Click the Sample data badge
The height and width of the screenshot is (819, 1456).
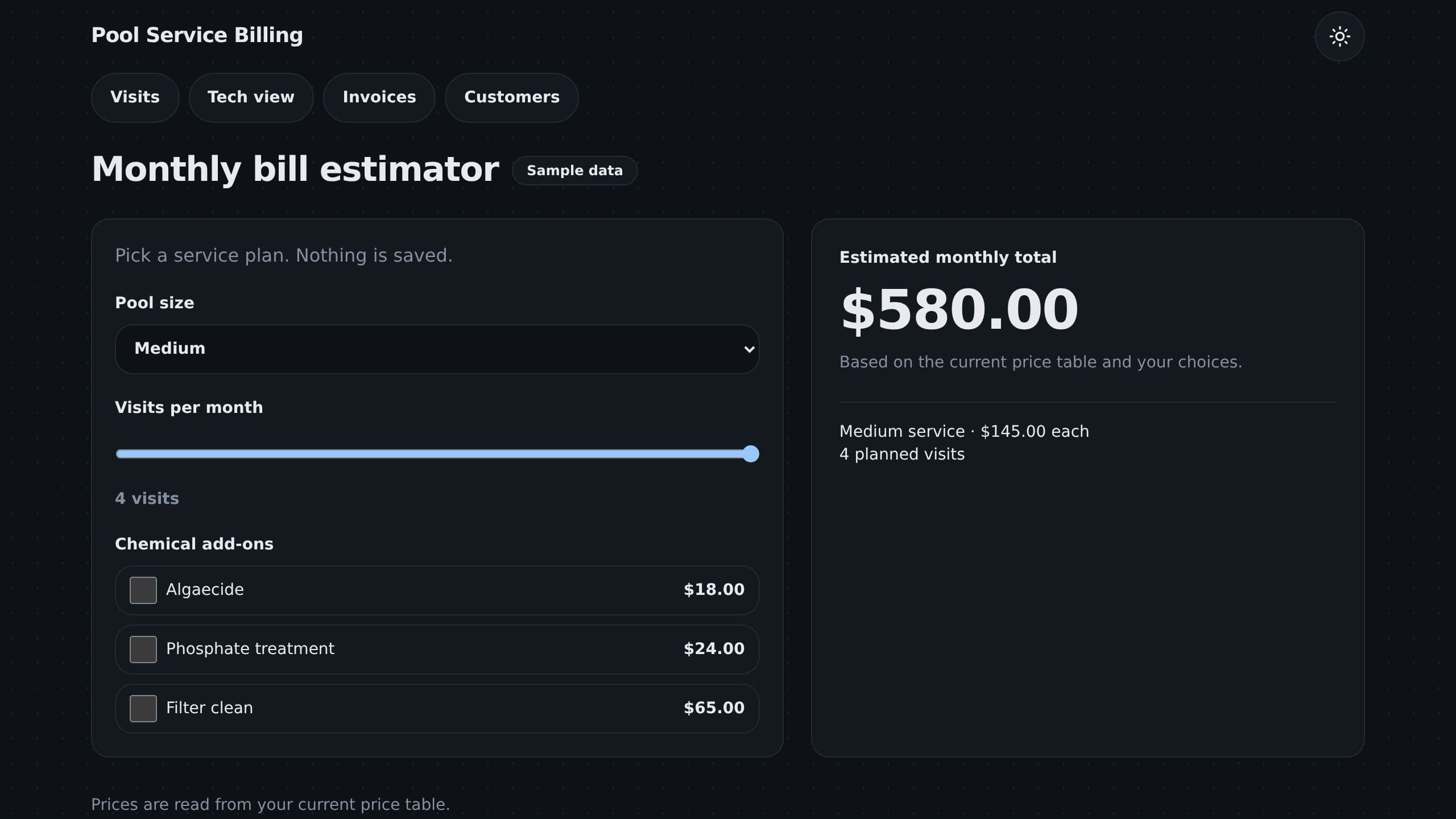click(574, 171)
